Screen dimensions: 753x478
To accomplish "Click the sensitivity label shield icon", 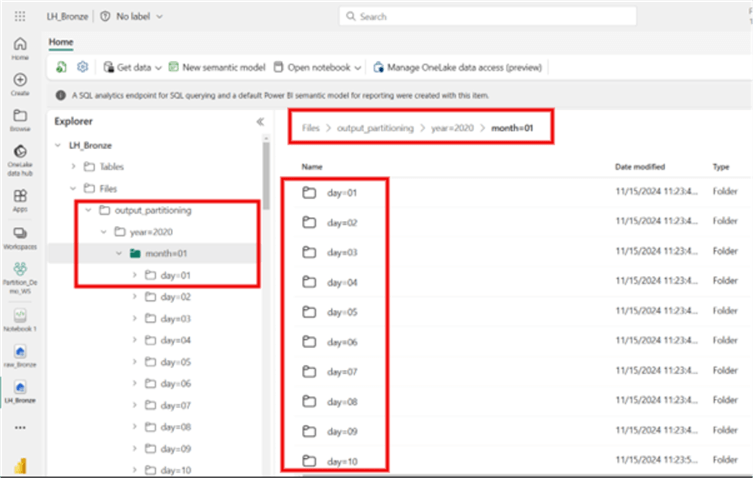I will click(105, 16).
